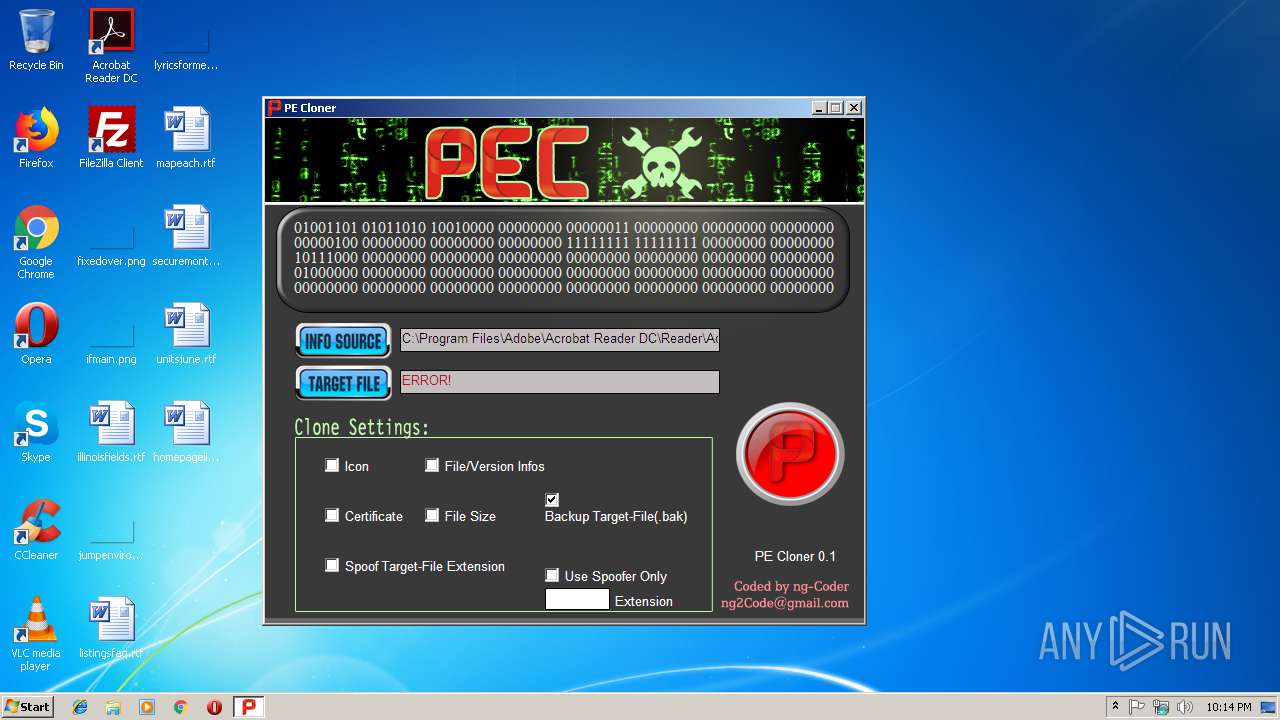Select the securemont desktop document

(x=186, y=236)
